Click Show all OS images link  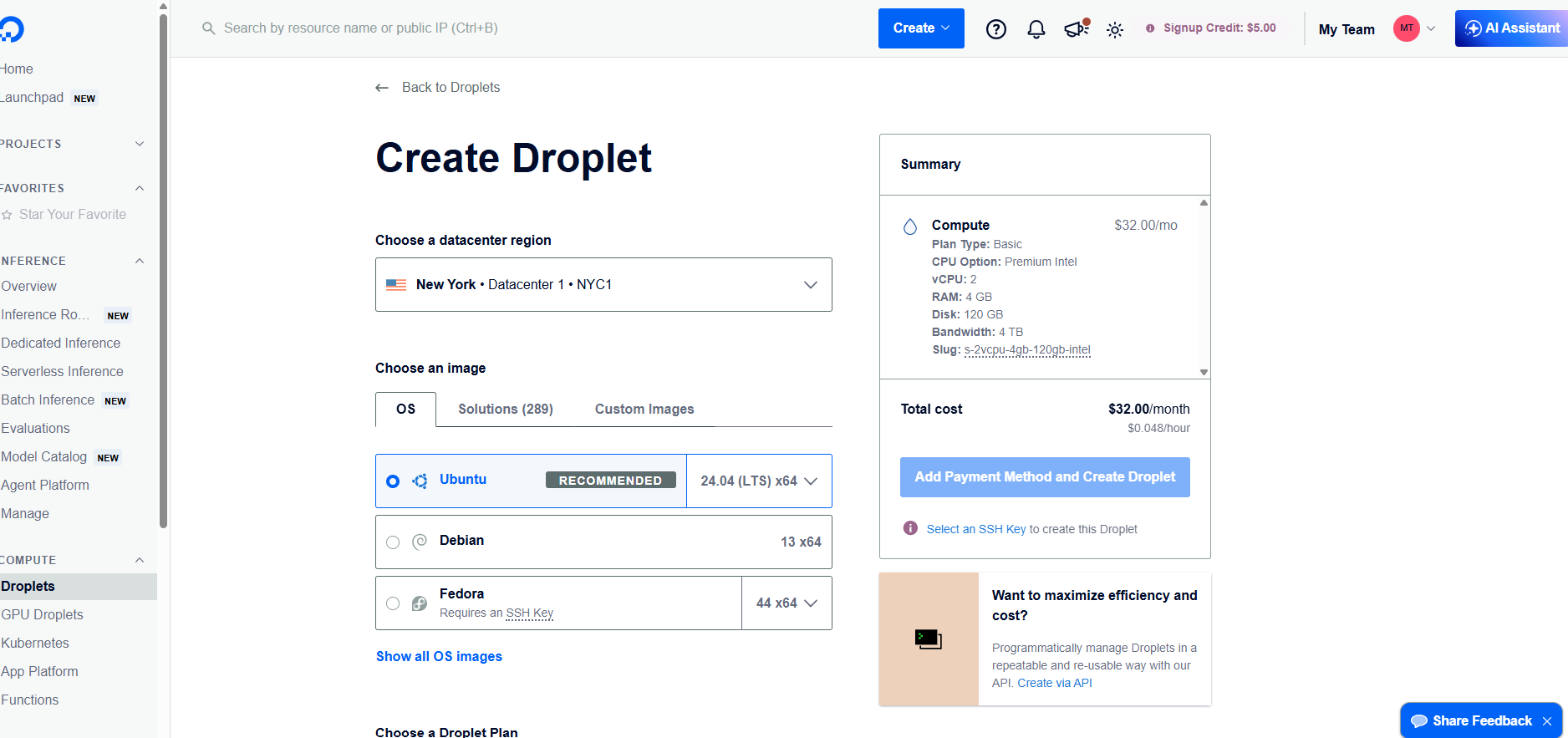(x=439, y=657)
